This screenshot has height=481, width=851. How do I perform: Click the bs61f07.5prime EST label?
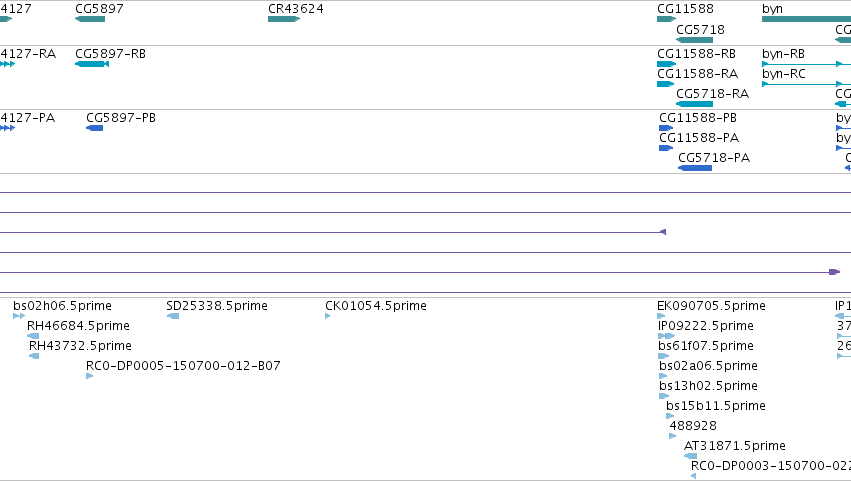706,346
